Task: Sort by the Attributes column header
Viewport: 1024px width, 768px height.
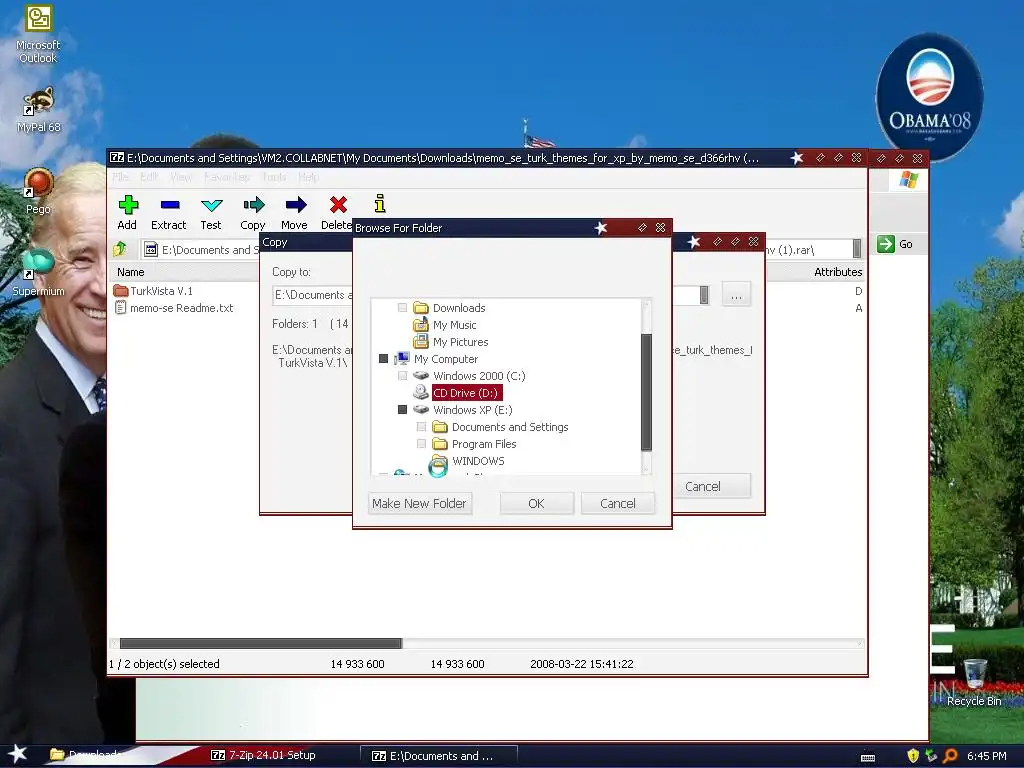Action: coord(838,272)
